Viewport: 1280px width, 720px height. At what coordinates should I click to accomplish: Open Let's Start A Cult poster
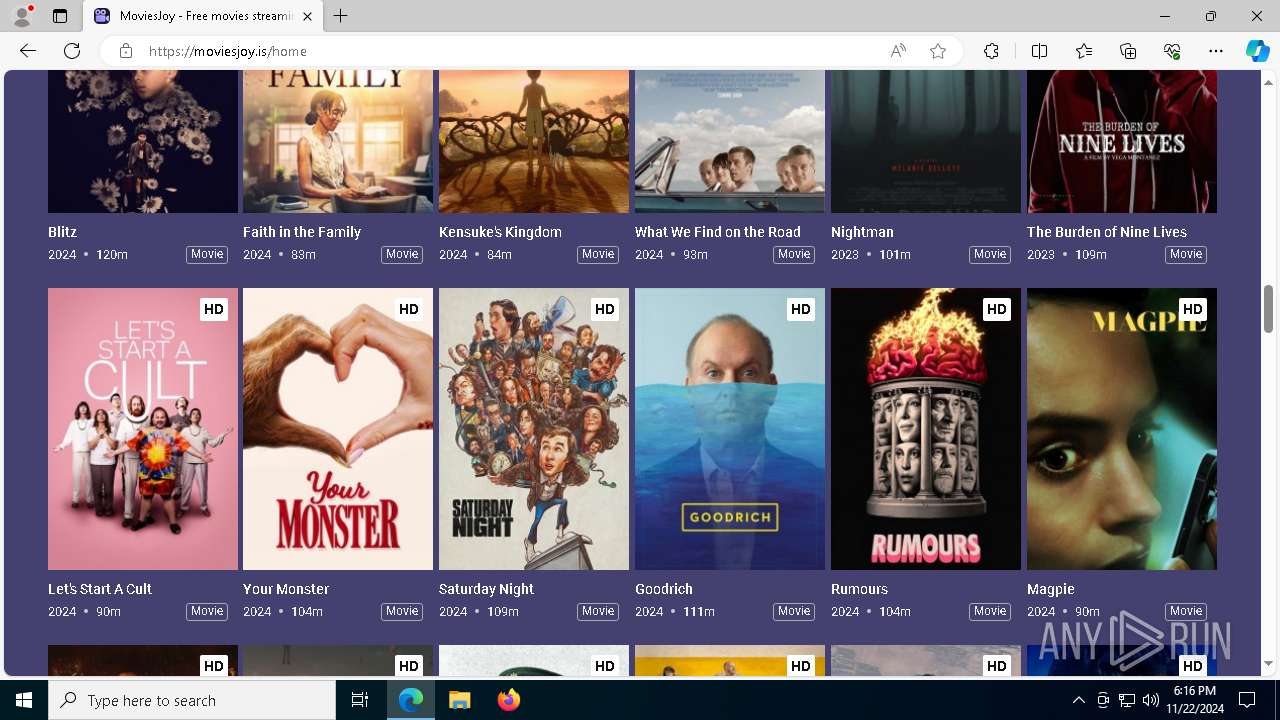click(143, 429)
